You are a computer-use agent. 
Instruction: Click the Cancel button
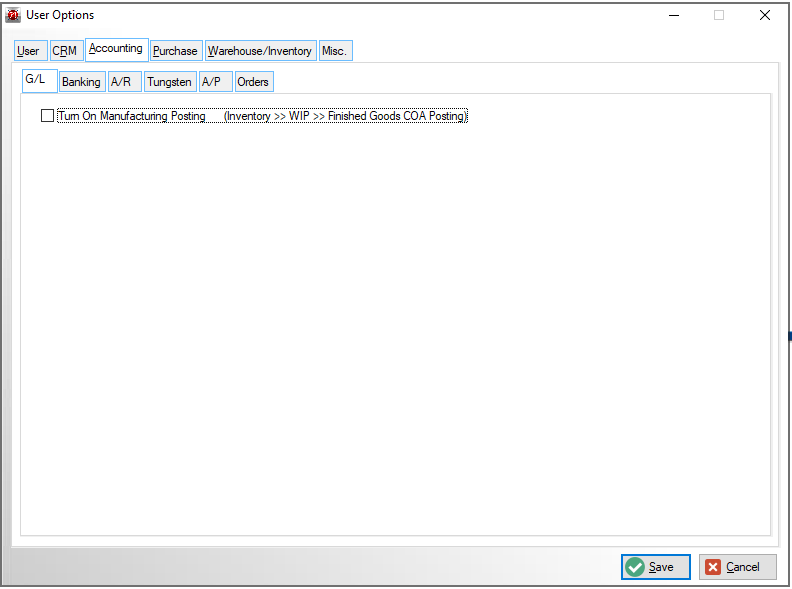coord(737,567)
